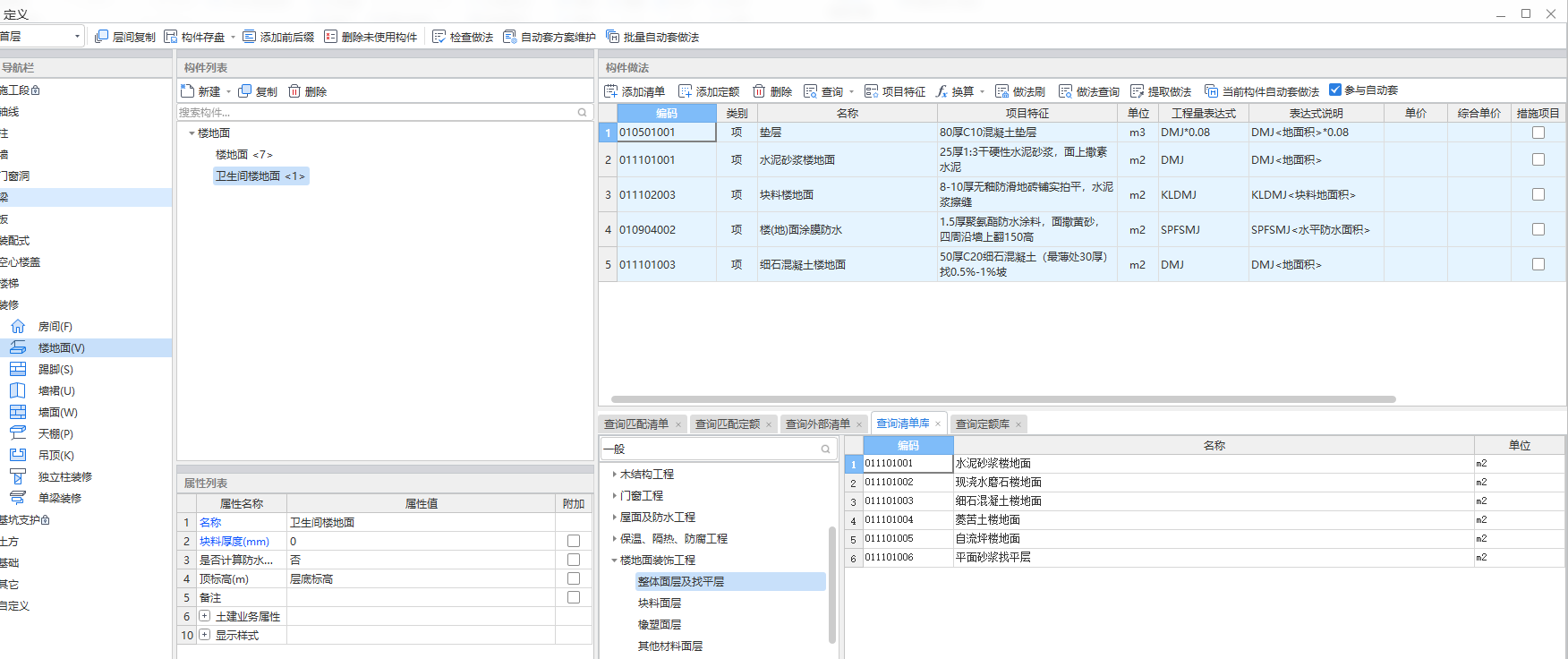Check 附加 box for 顶标高(m) property
The image size is (1568, 659).
coord(574,578)
